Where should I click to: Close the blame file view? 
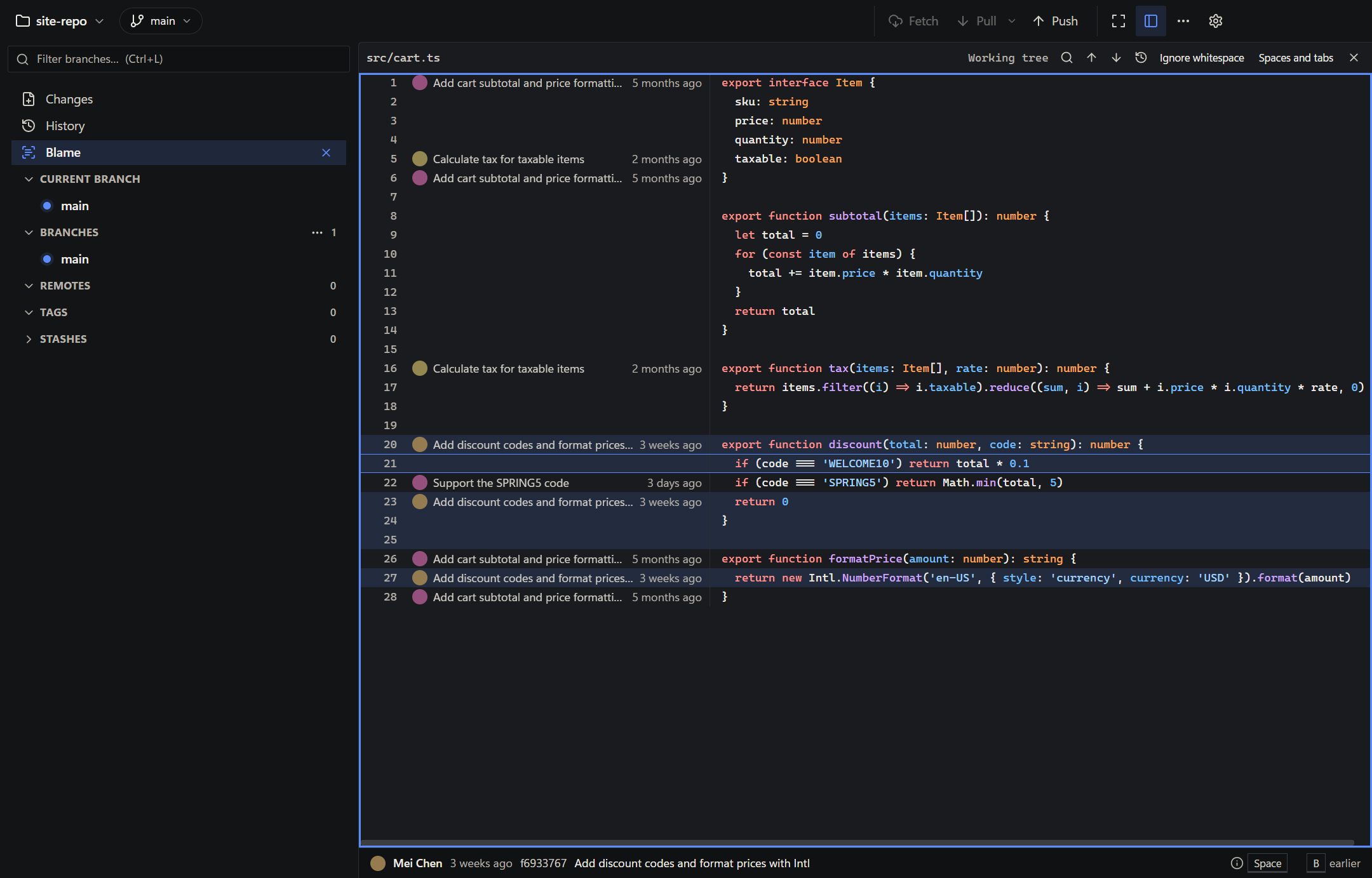pos(1354,58)
